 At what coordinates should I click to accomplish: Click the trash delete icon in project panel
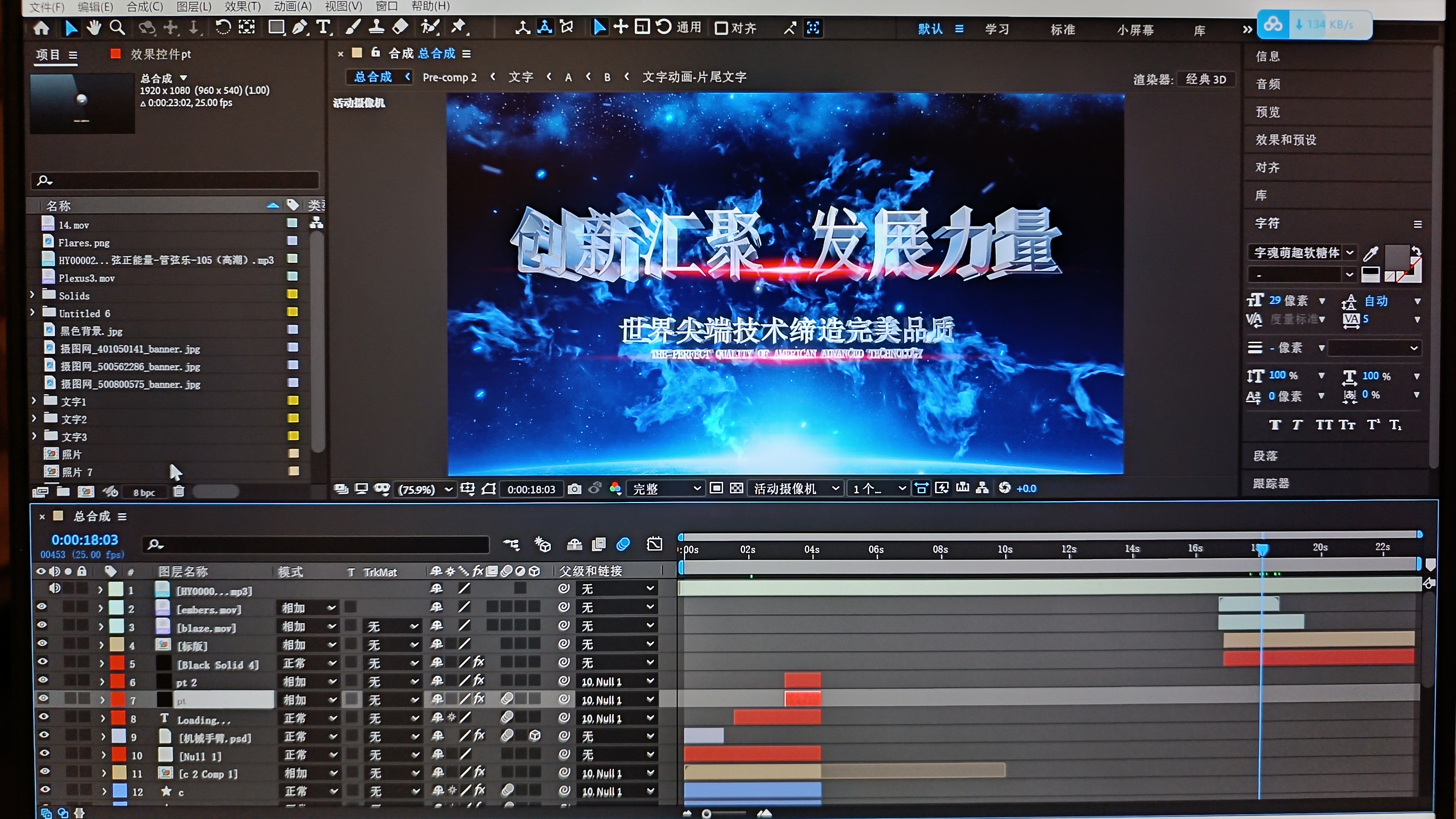pyautogui.click(x=179, y=491)
